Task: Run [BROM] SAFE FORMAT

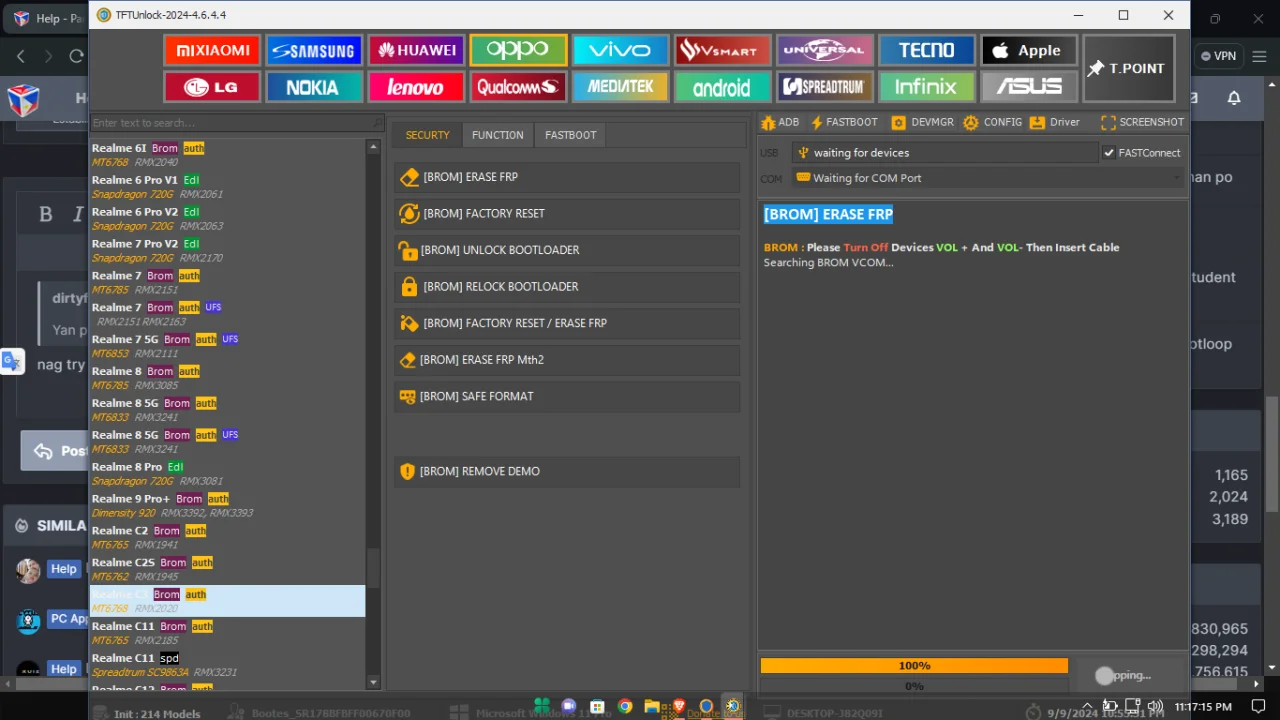Action: point(567,397)
